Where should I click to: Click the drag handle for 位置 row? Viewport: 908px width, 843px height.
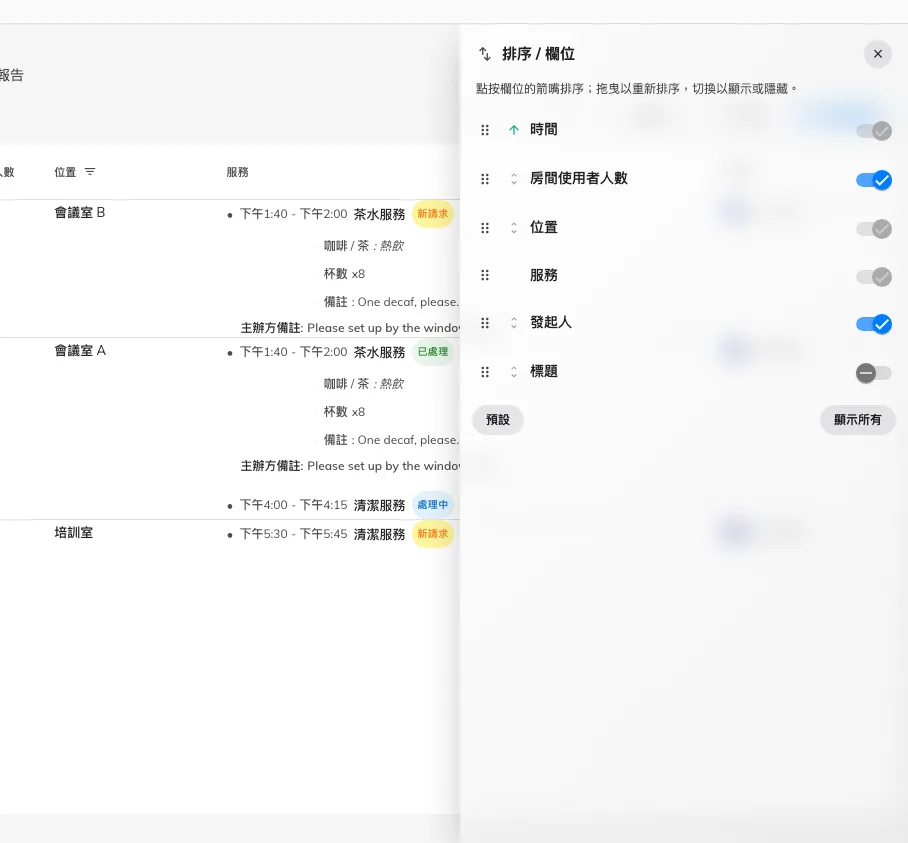(485, 228)
